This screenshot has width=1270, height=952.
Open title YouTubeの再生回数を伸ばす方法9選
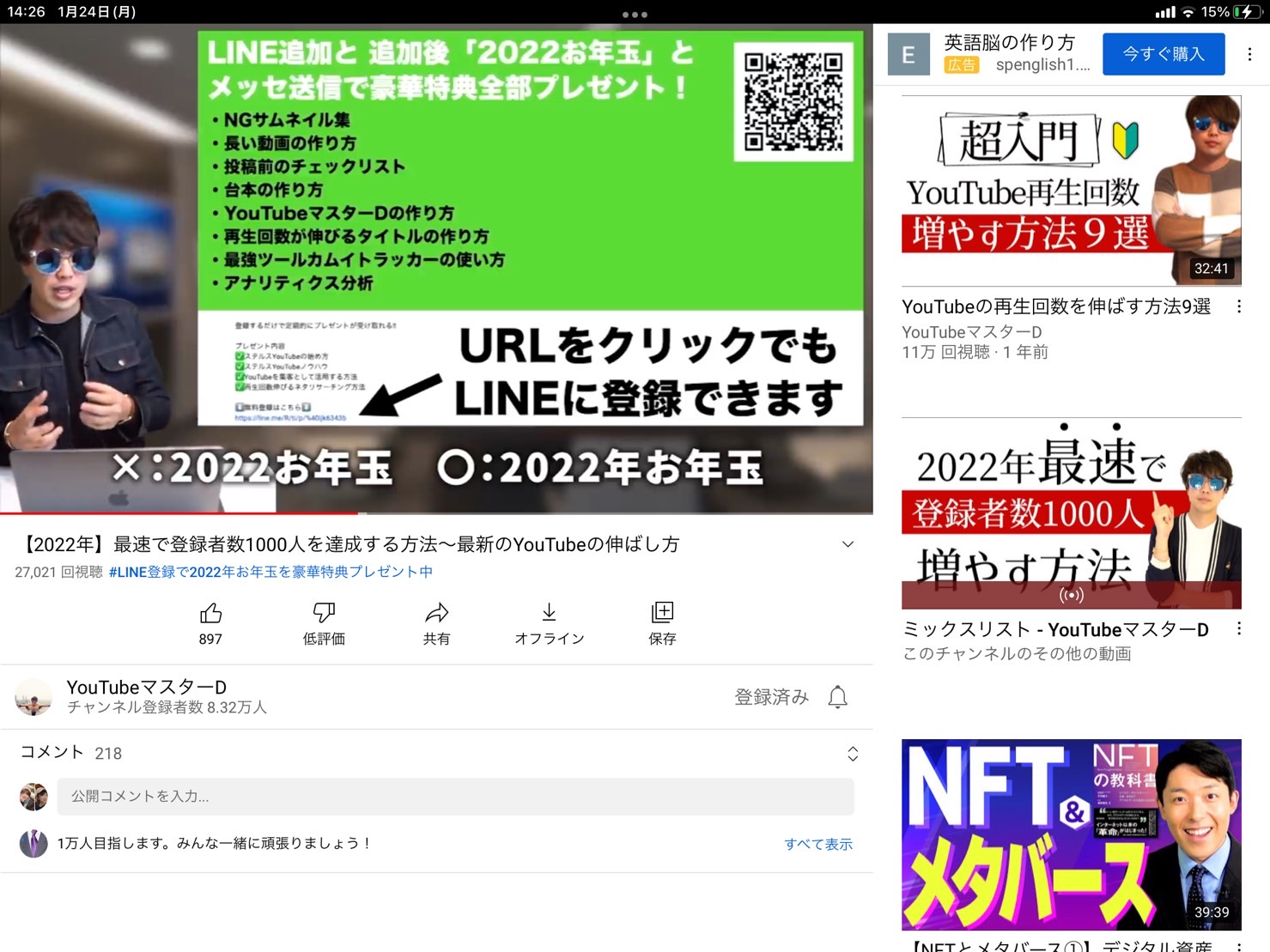1056,306
